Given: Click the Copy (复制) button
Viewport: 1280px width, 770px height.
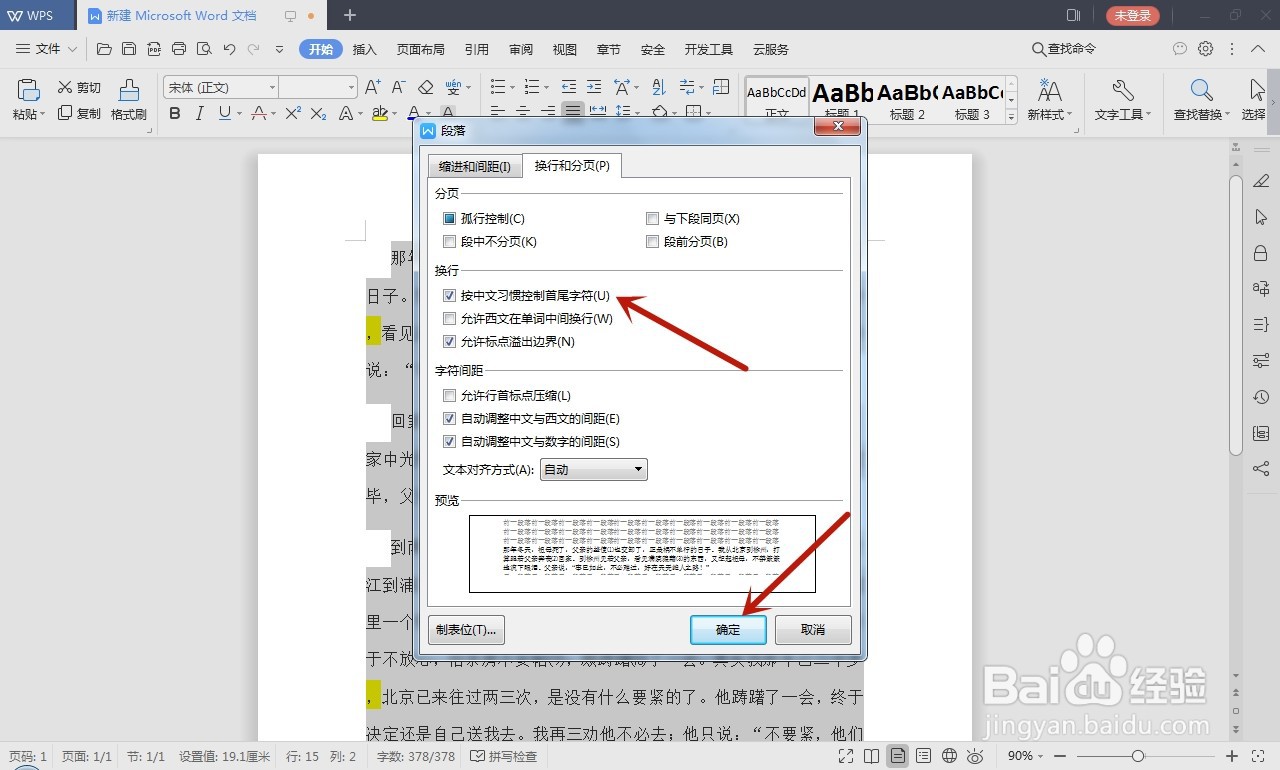Looking at the screenshot, I should (79, 113).
